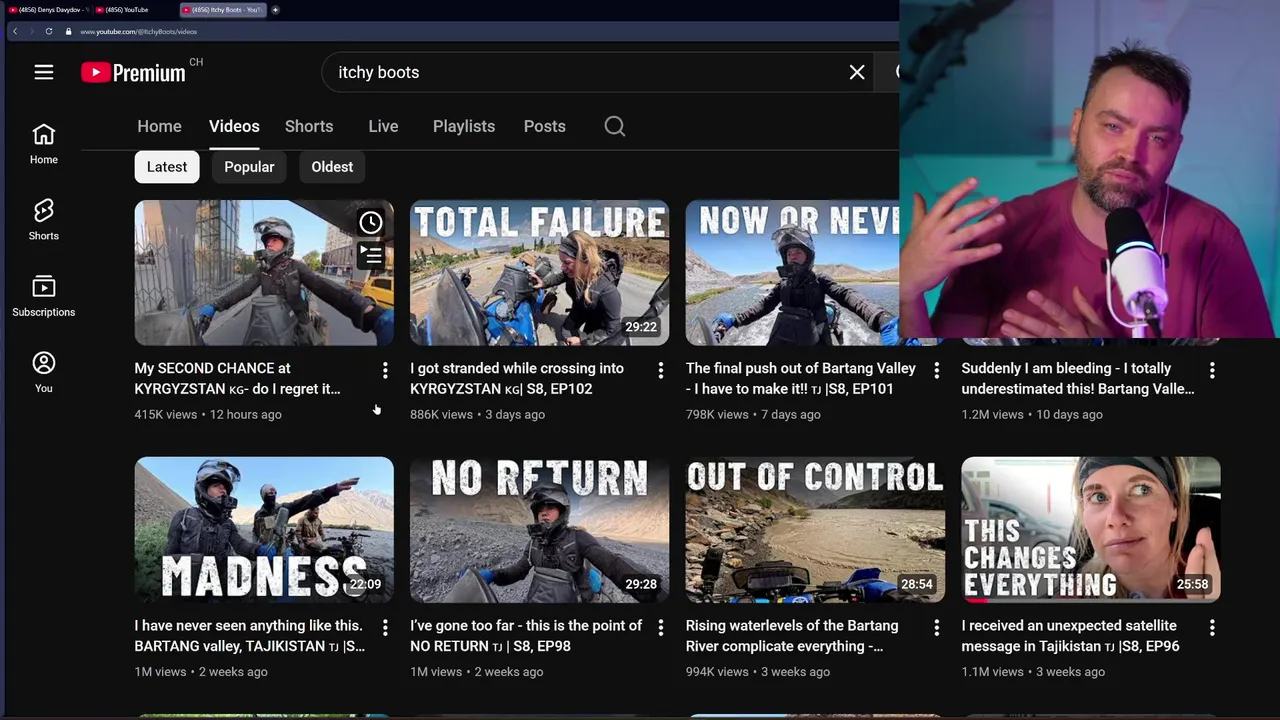Open OUT OF CONTROL video thumbnail
This screenshot has width=1280, height=720.
(815, 530)
